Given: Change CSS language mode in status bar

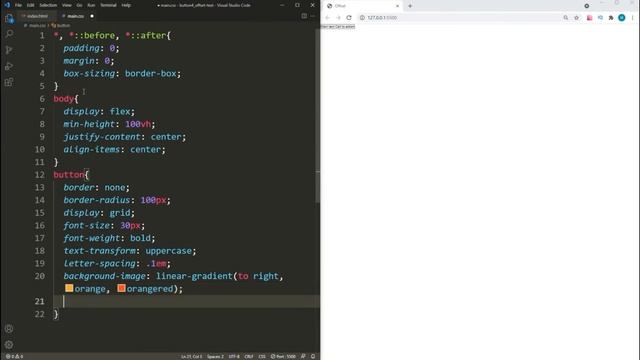Looking at the screenshot, I should click(x=262, y=356).
